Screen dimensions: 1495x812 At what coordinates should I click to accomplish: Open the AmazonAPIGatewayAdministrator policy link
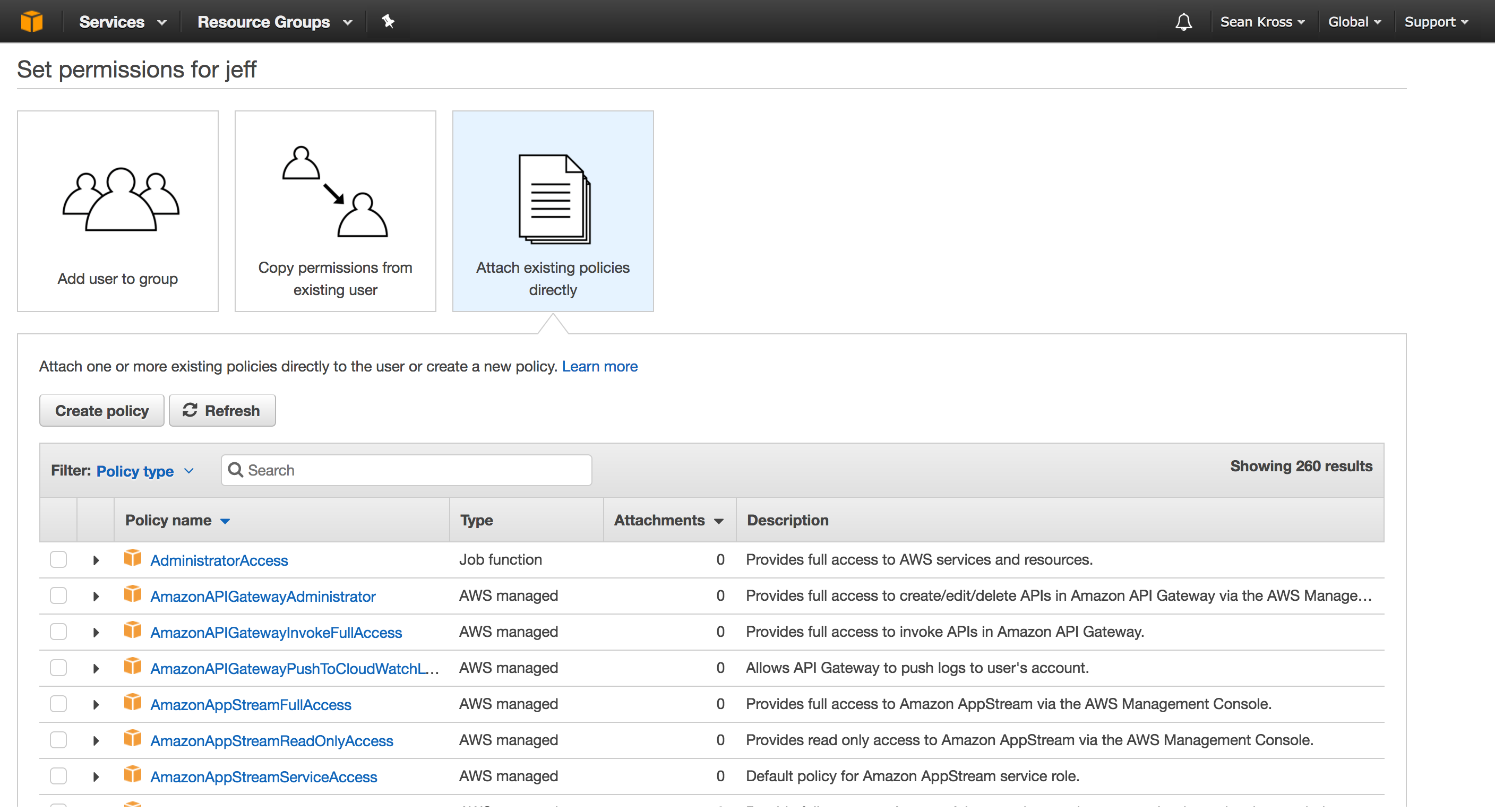pyautogui.click(x=263, y=597)
